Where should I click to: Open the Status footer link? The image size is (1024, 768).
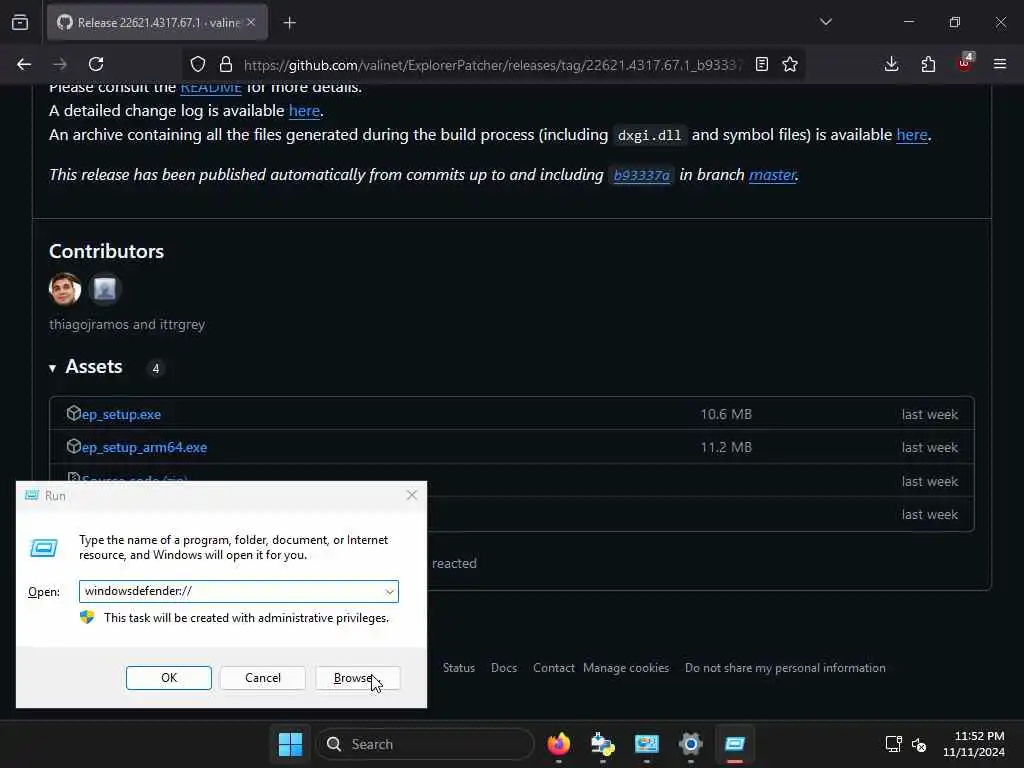[458, 668]
